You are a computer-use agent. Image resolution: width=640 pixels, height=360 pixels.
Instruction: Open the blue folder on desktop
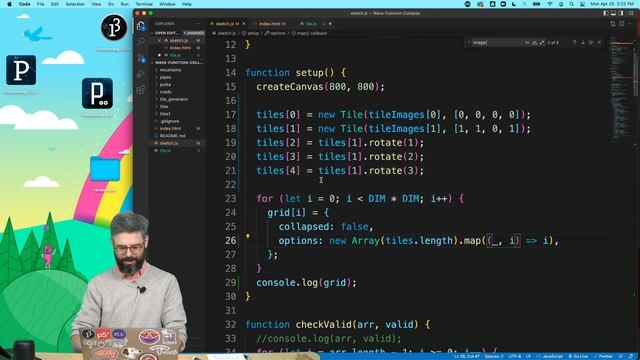point(105,169)
